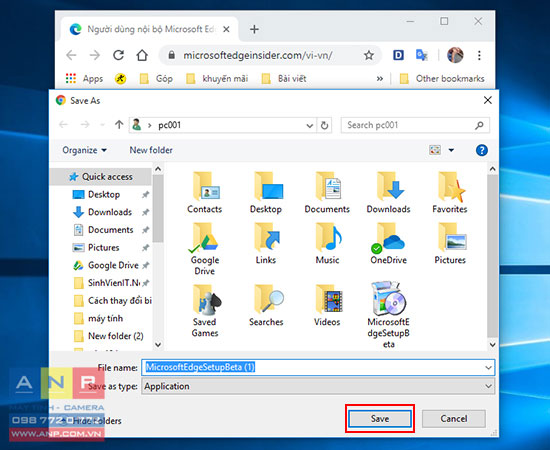This screenshot has height=450, width=550.
Task: Click the Hide Folders toggle
Action: click(92, 421)
